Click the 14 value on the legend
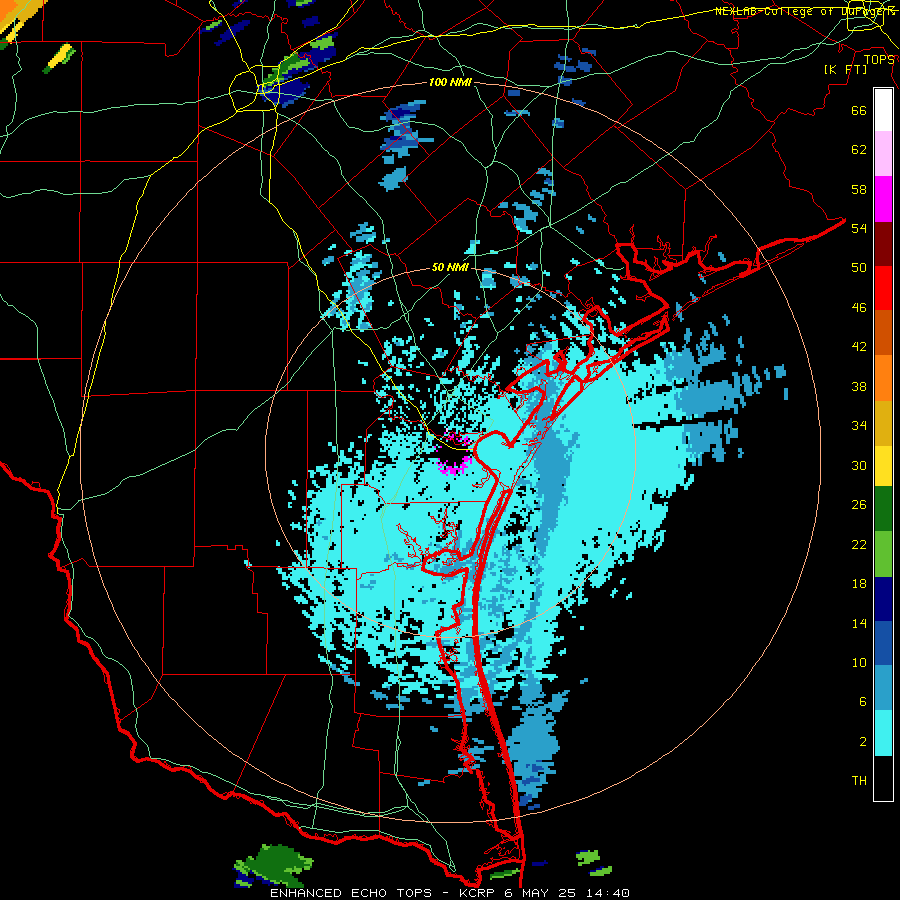 859,623
